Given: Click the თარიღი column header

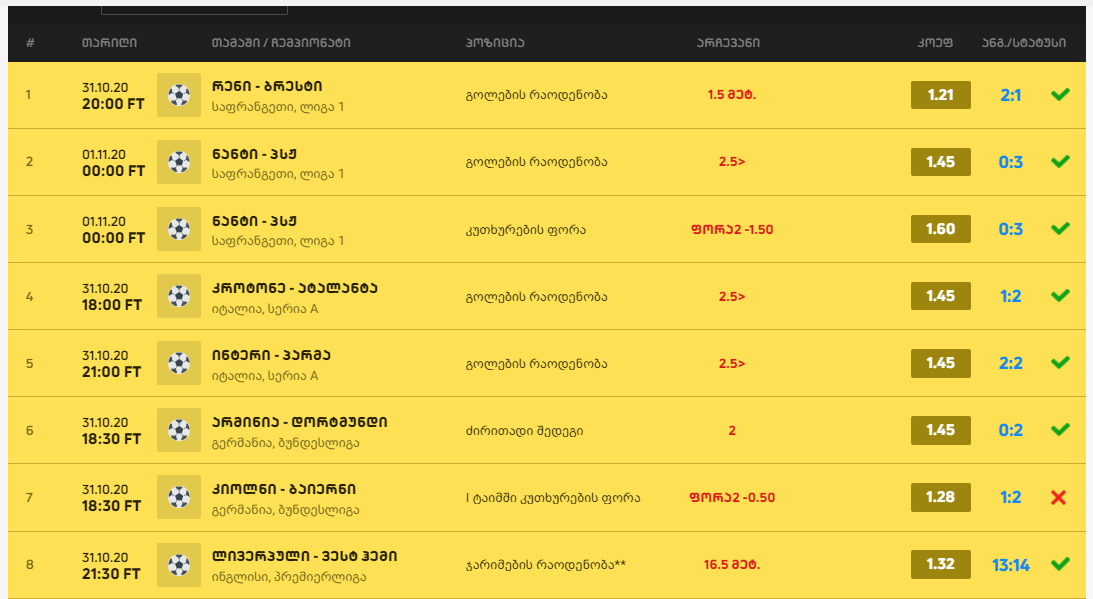Looking at the screenshot, I should [x=109, y=43].
